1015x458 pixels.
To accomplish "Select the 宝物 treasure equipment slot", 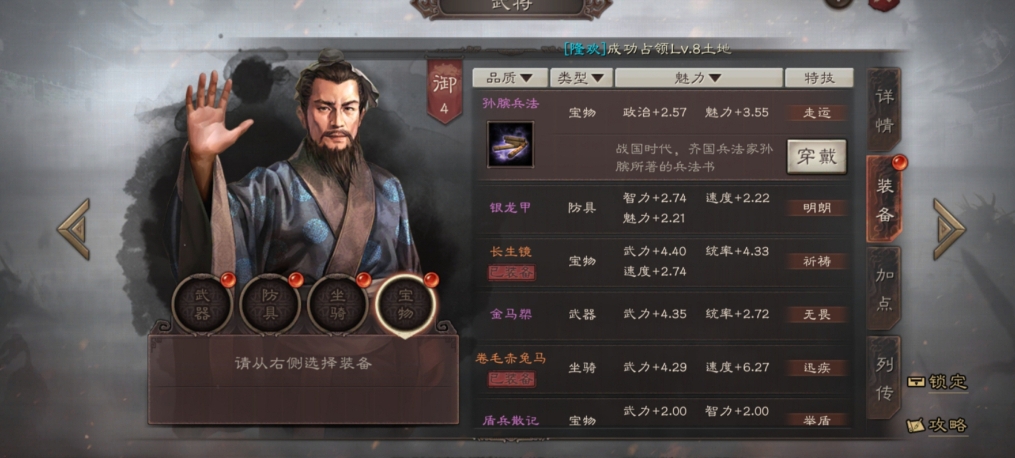I will (406, 304).
